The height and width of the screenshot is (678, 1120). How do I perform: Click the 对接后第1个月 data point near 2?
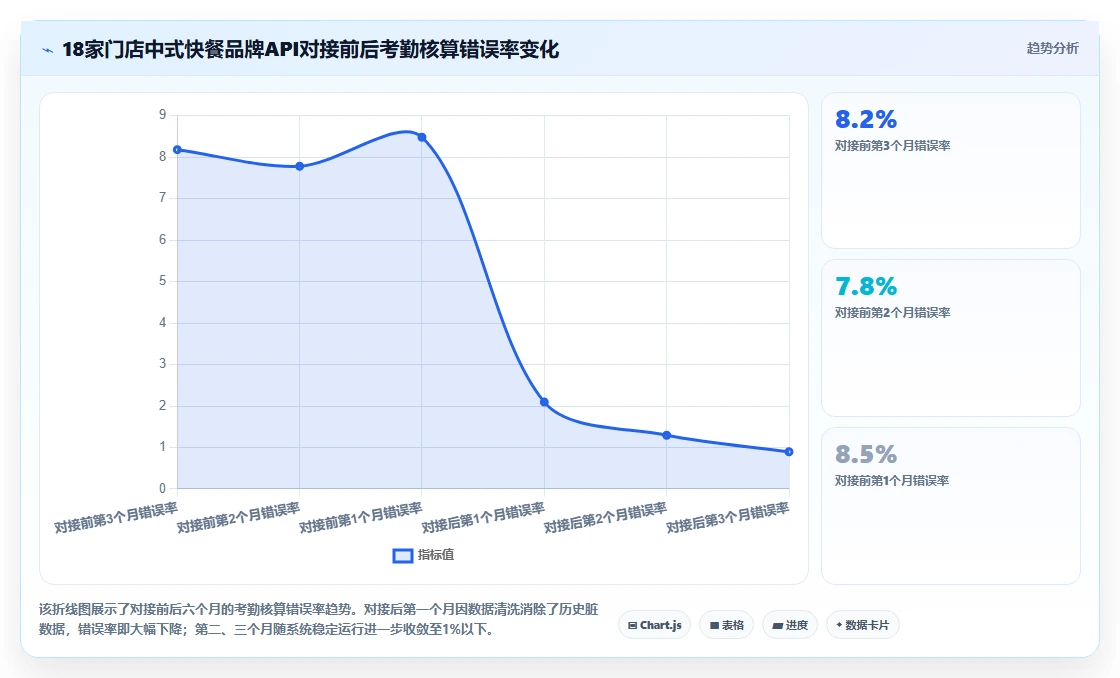point(544,402)
